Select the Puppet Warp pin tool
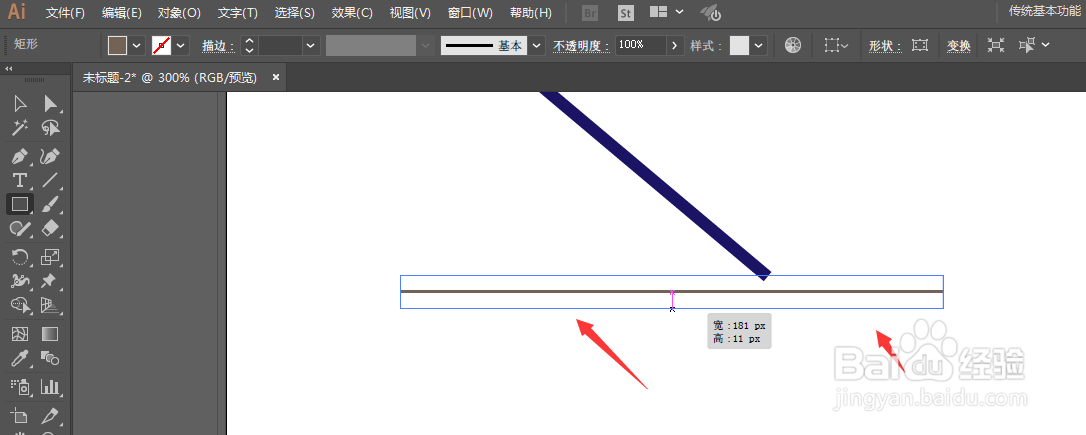 click(50, 281)
